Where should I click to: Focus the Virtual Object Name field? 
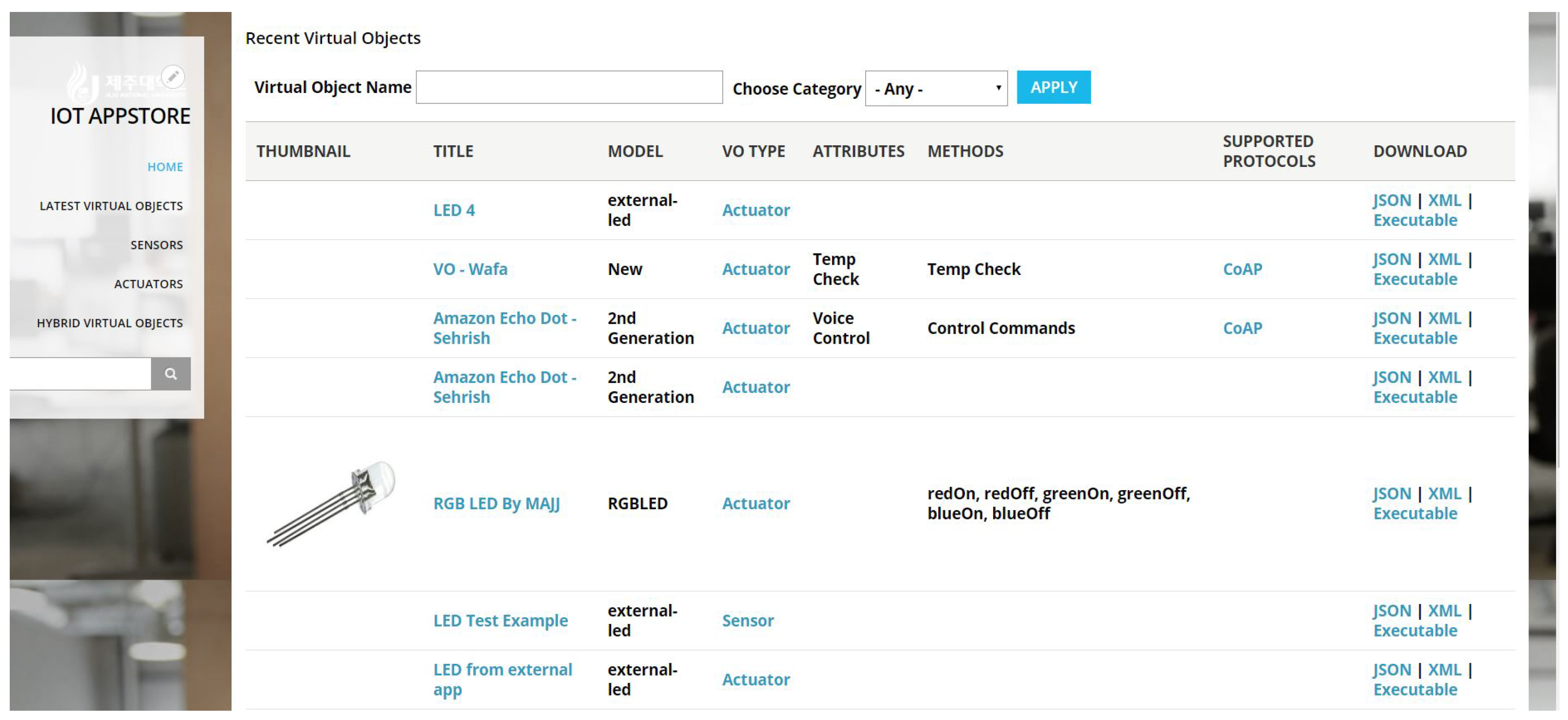[x=569, y=88]
